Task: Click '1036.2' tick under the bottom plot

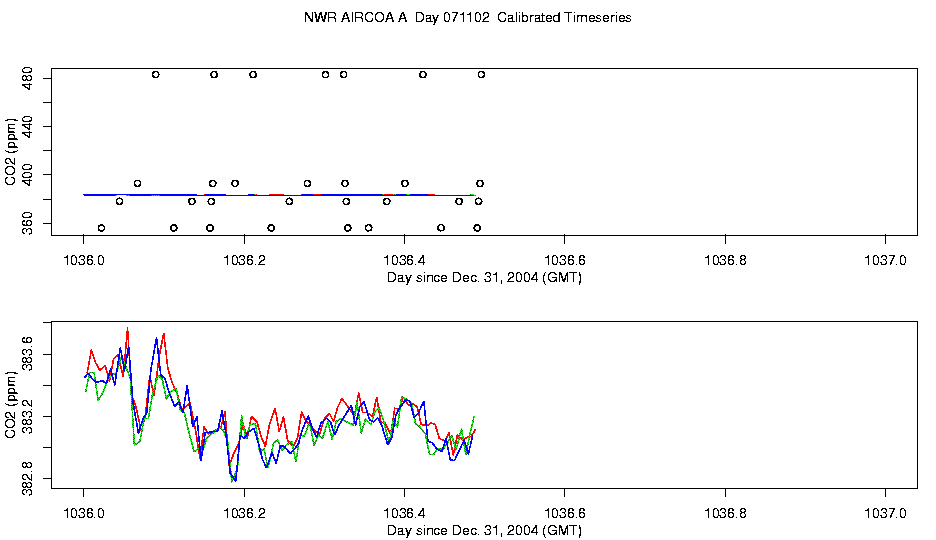Action: point(244,513)
